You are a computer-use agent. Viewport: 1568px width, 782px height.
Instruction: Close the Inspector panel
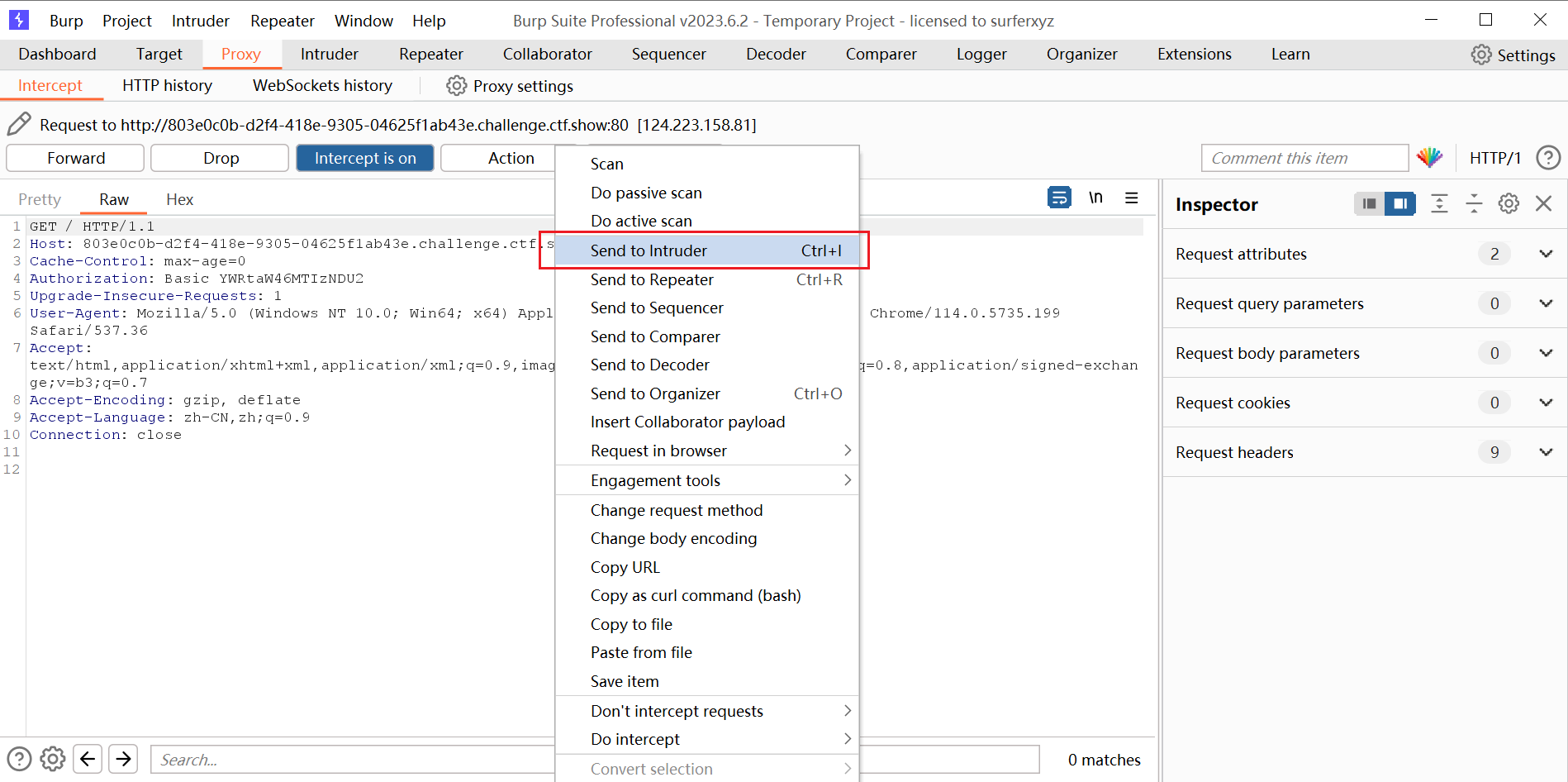point(1543,204)
